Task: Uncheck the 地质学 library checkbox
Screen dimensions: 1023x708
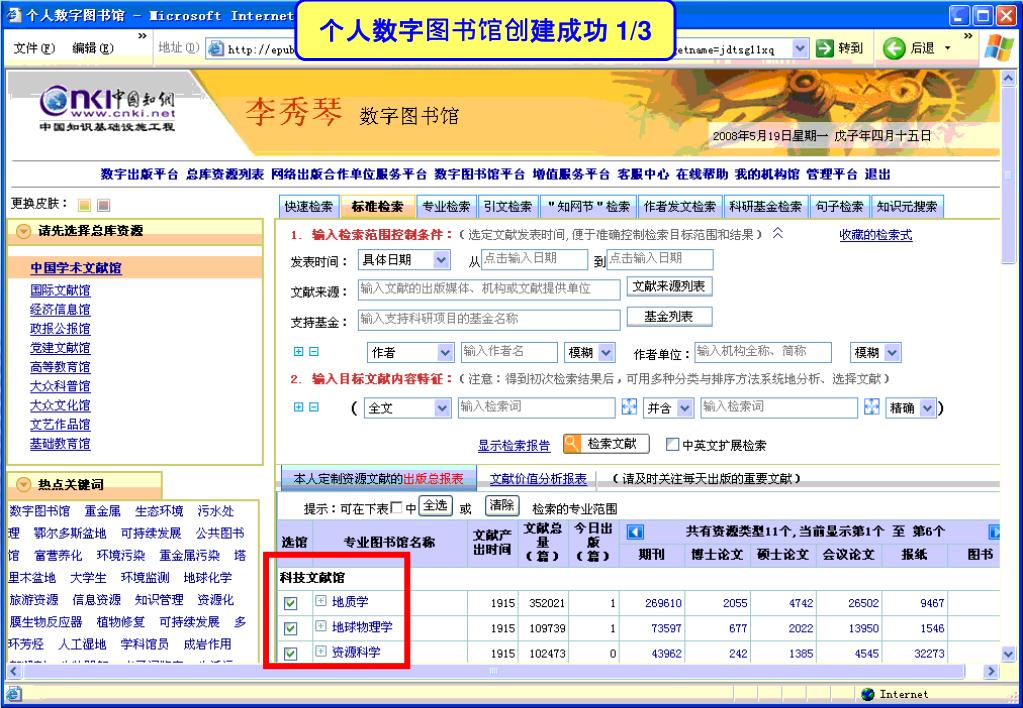Action: coord(291,603)
